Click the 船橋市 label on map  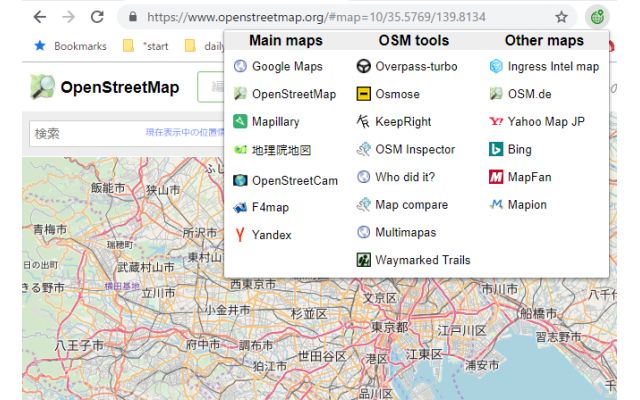[x=538, y=313]
